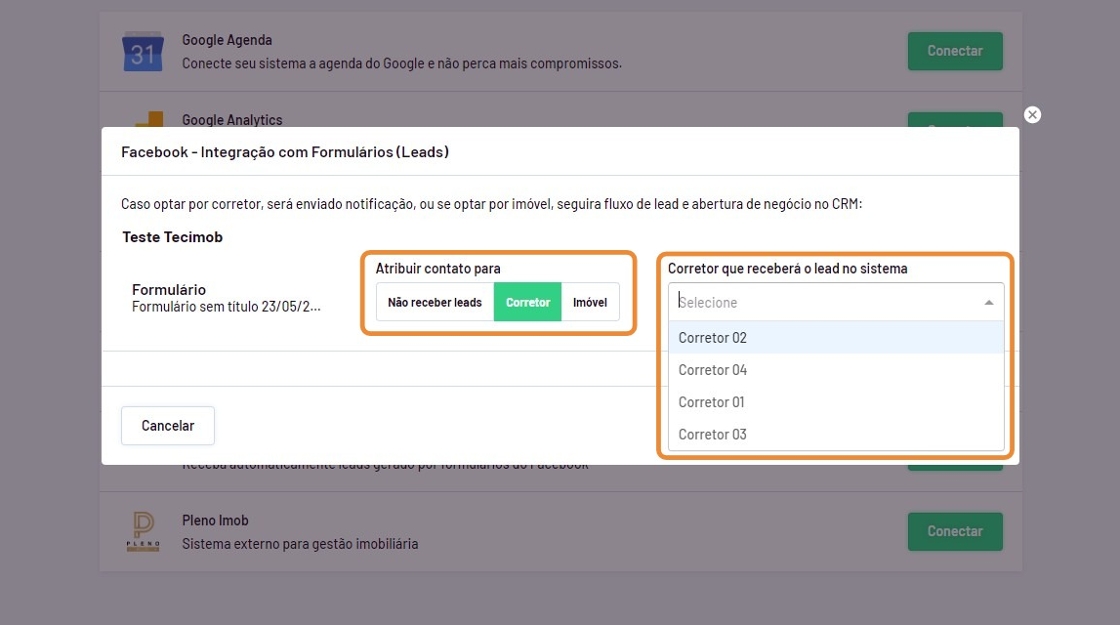The height and width of the screenshot is (625, 1120).
Task: Click the "Formulário sem título" form entry
Action: (x=226, y=307)
